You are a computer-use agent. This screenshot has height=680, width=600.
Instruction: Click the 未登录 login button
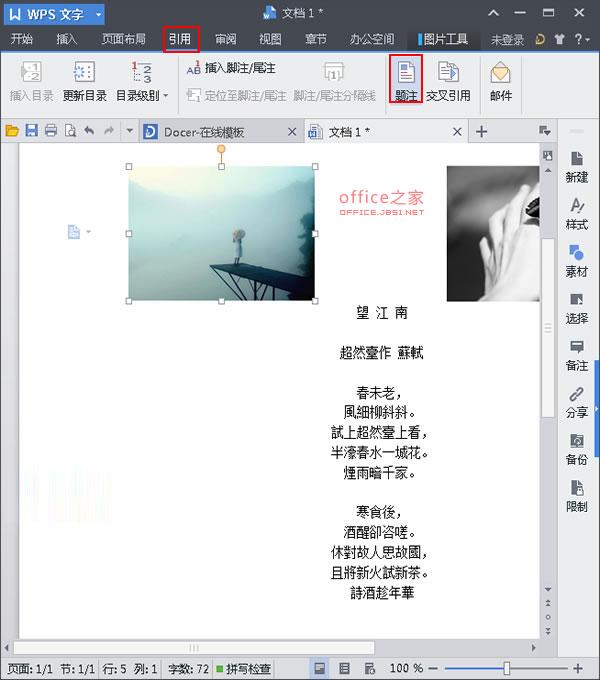tap(508, 40)
